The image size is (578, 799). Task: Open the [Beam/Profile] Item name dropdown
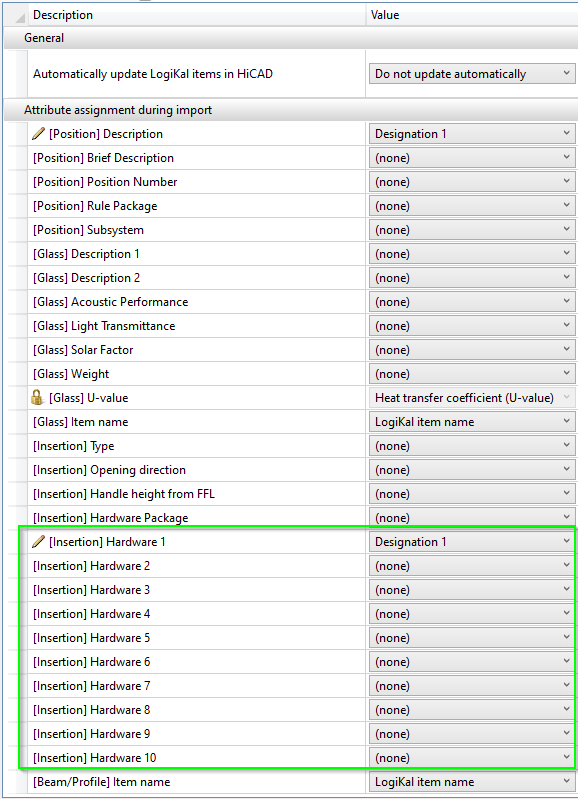(x=472, y=782)
